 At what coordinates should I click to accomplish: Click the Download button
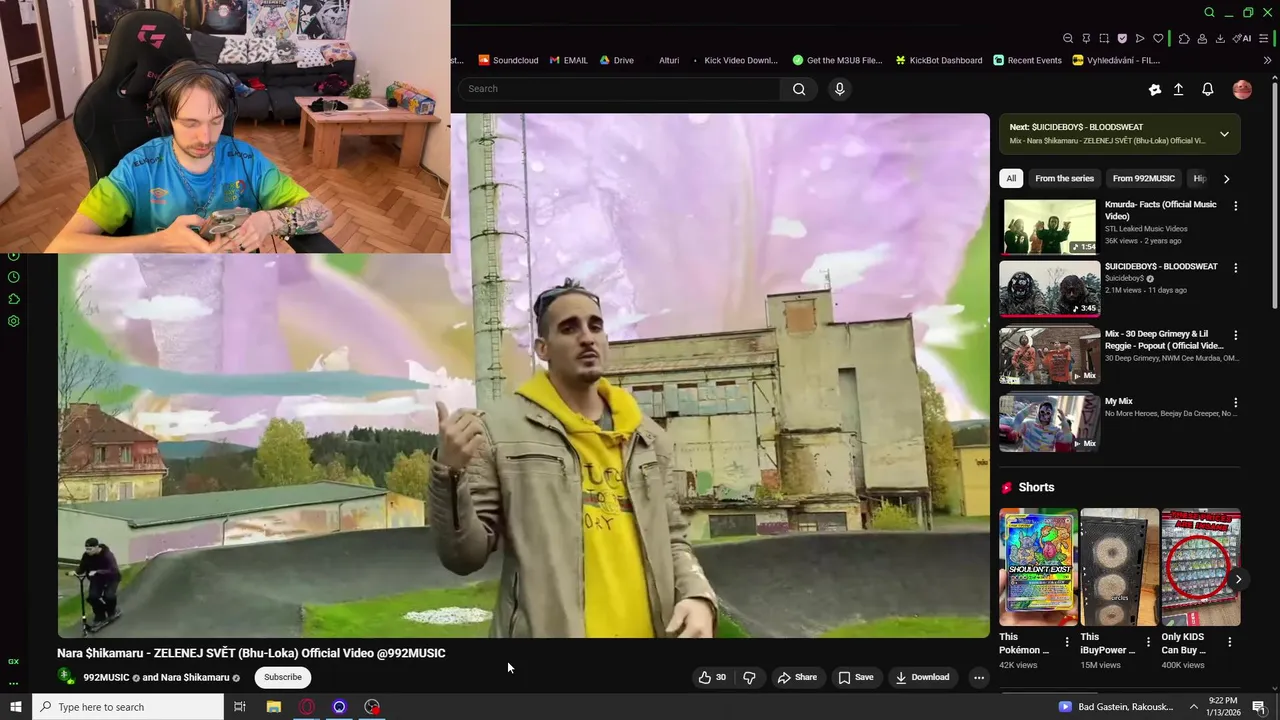(x=922, y=677)
